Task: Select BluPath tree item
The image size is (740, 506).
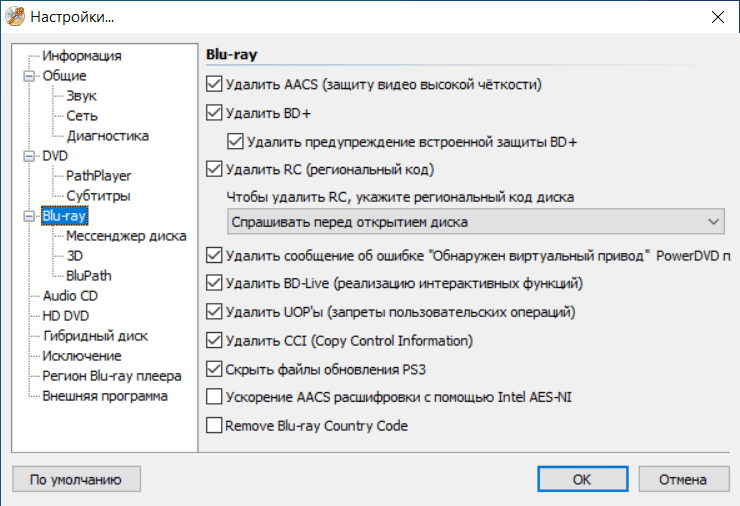Action: [90, 276]
